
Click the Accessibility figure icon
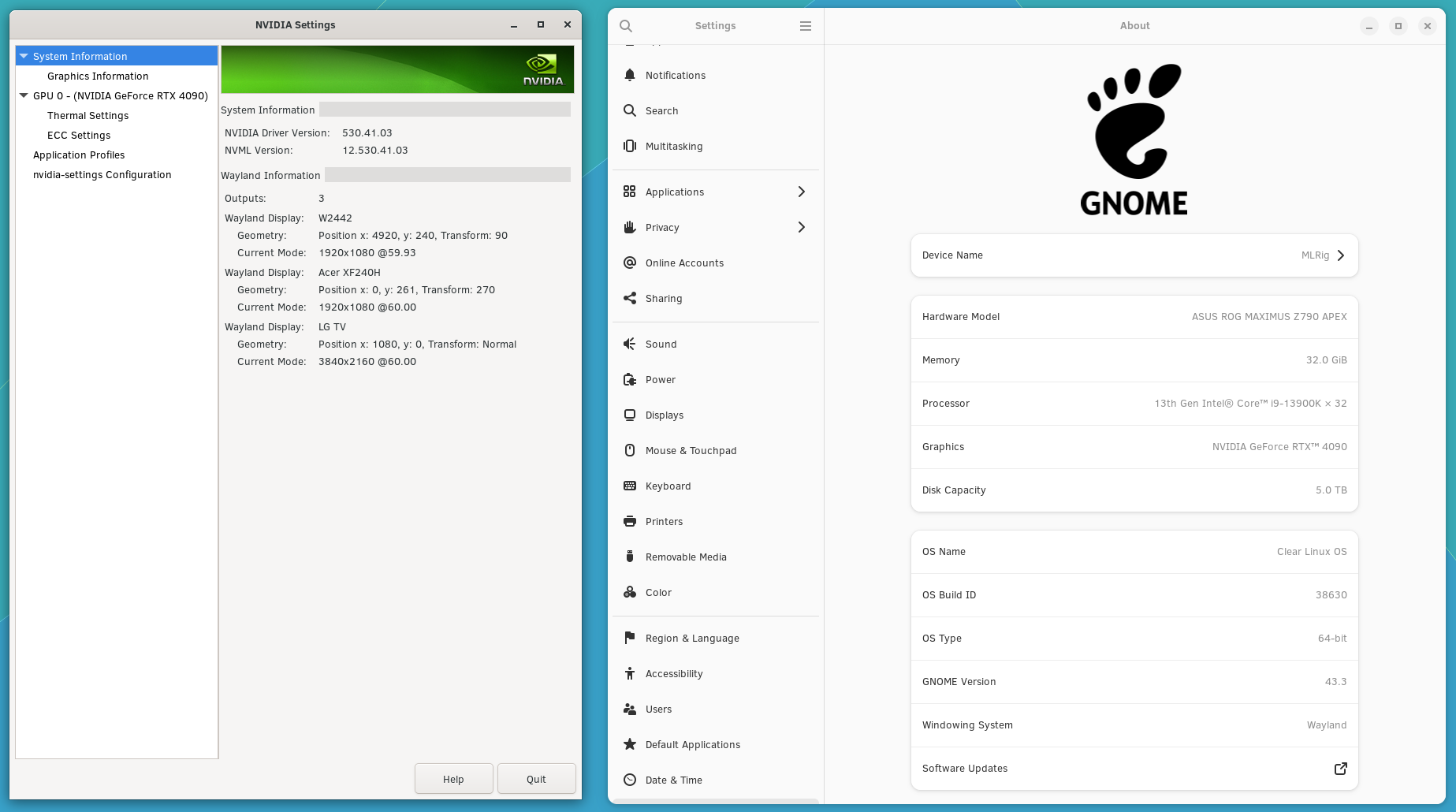[630, 673]
